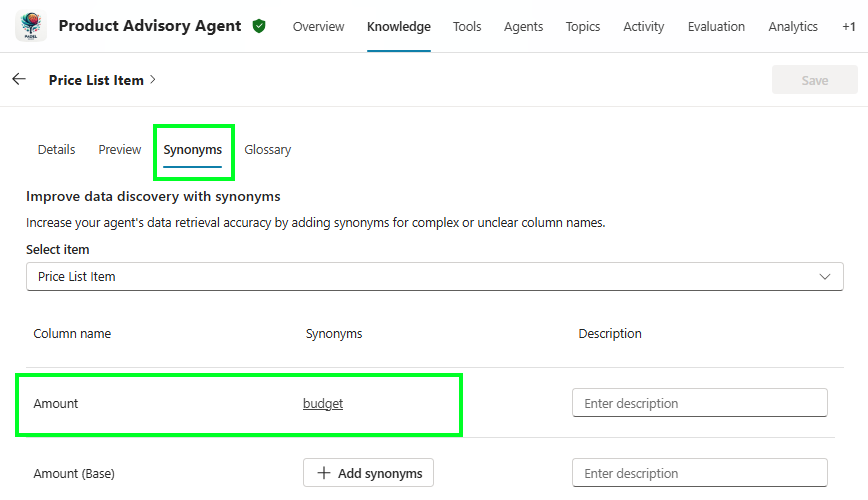The width and height of the screenshot is (868, 500).
Task: Click the Product Advisory Agent logo icon
Action: pos(31,26)
